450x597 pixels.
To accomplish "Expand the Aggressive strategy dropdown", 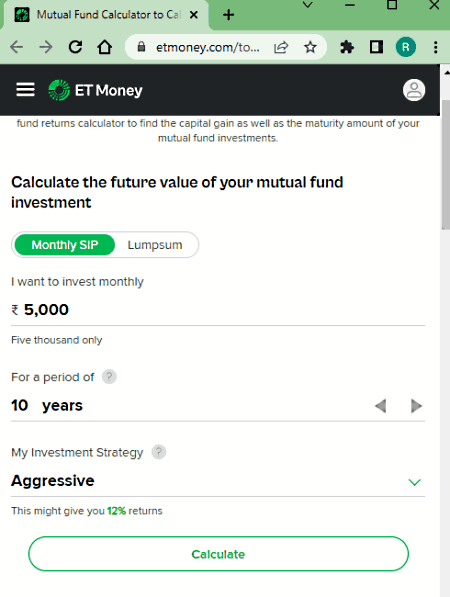I will tap(414, 482).
